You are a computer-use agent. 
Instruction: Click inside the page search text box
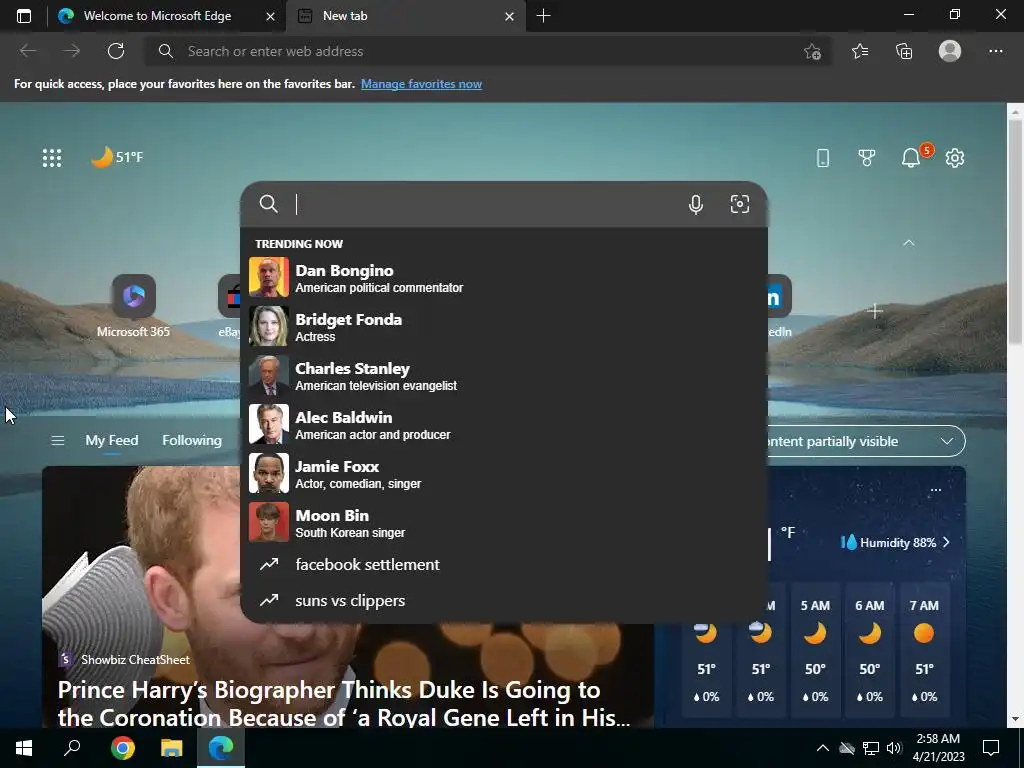click(x=487, y=204)
